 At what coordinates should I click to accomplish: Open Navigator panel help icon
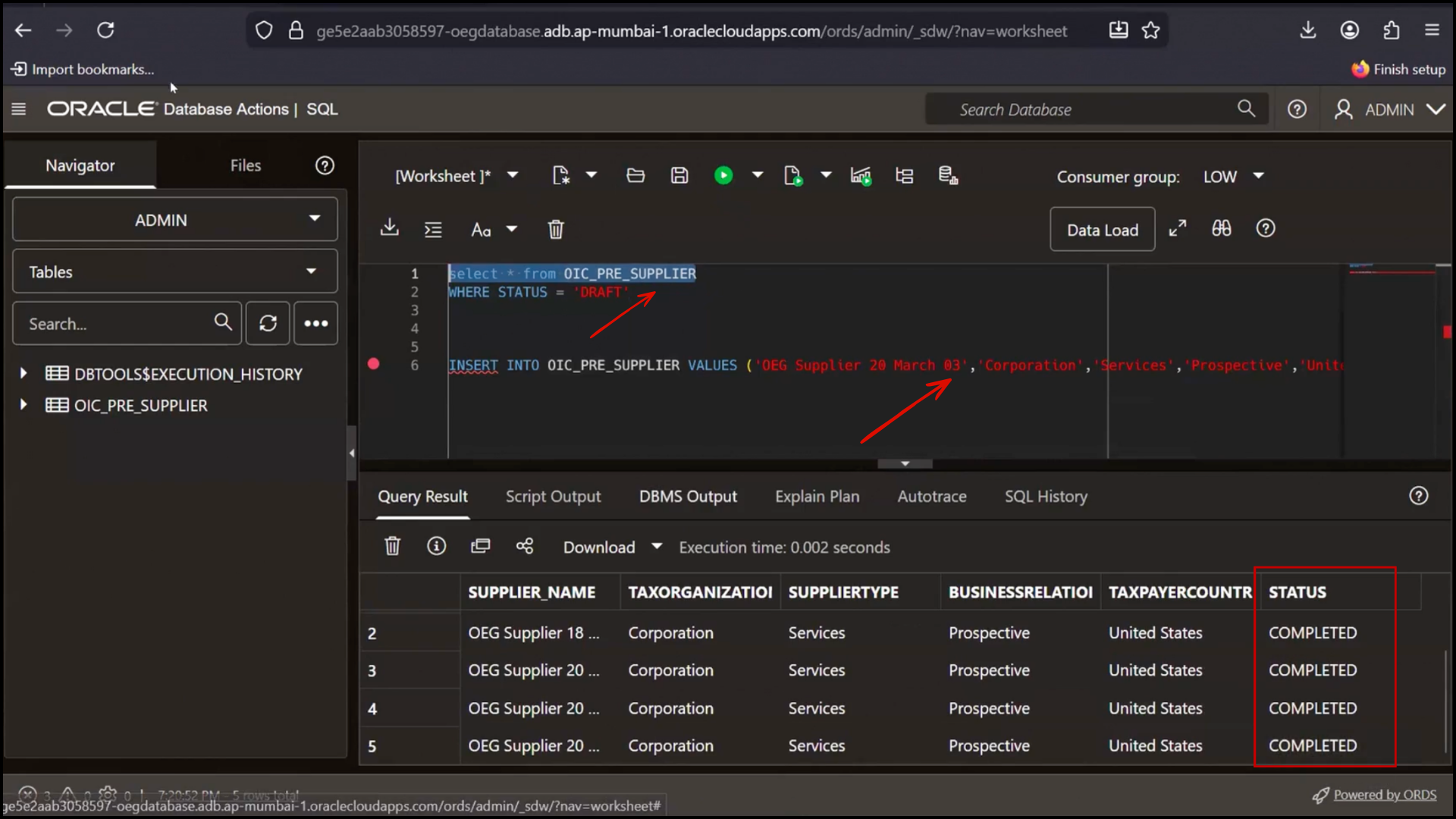[325, 165]
